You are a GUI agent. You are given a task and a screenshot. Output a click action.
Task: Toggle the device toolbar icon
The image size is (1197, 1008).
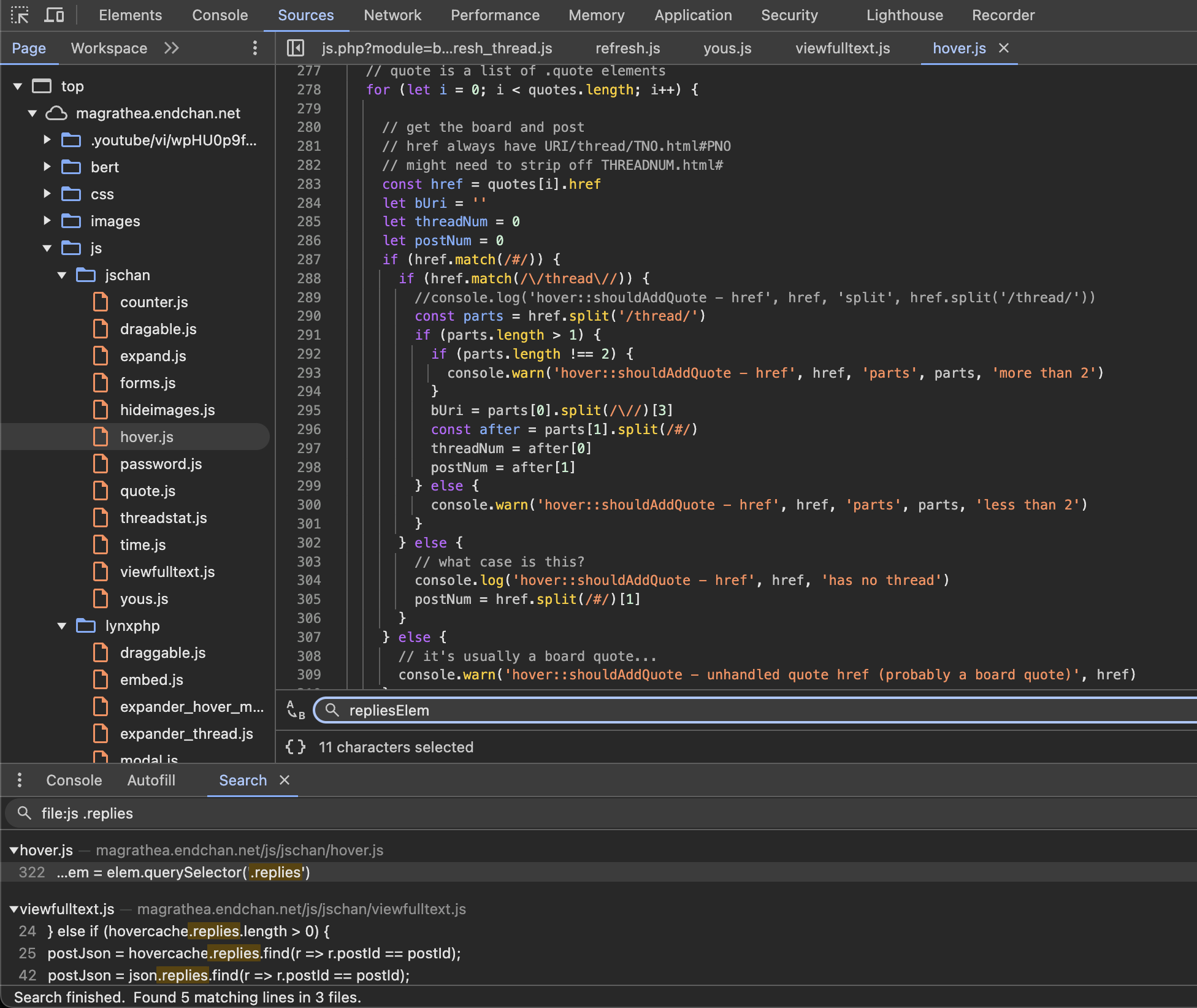54,15
